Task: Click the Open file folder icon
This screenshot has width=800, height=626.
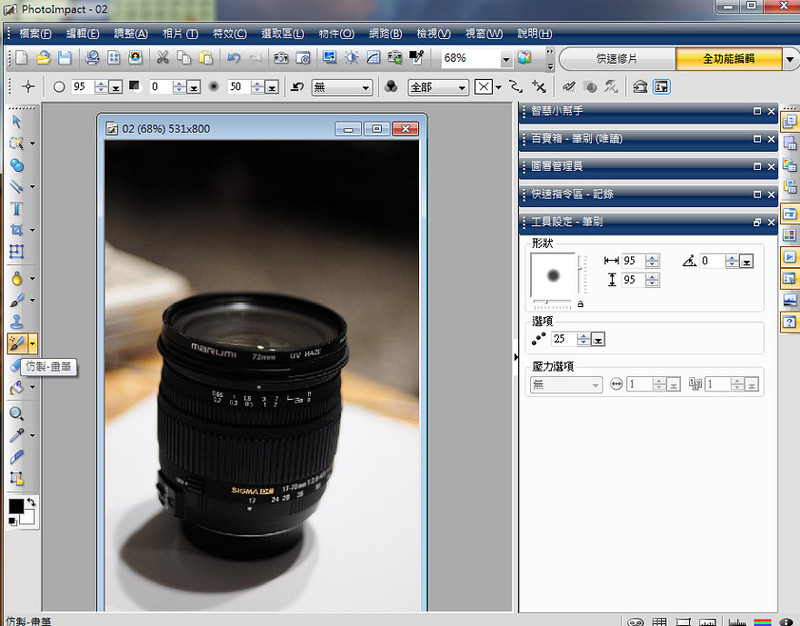Action: (43, 58)
